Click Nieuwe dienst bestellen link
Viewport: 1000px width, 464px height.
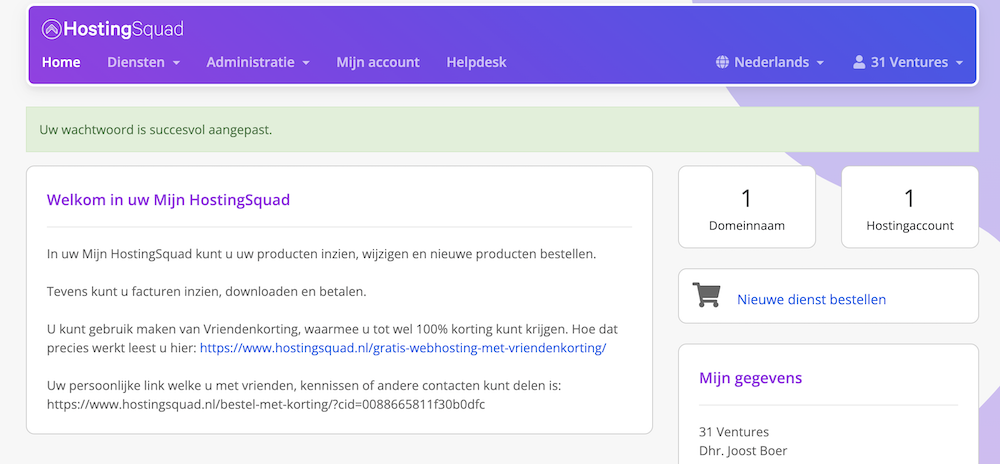point(811,300)
